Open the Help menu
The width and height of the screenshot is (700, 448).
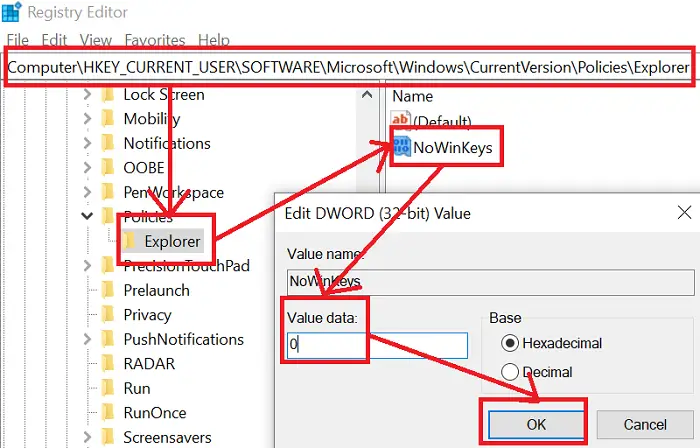point(214,40)
